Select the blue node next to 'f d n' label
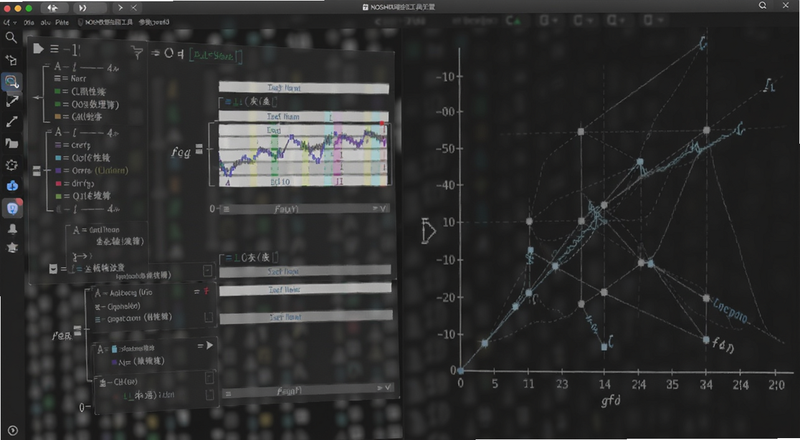Viewport: 800px width, 440px height. click(706, 339)
